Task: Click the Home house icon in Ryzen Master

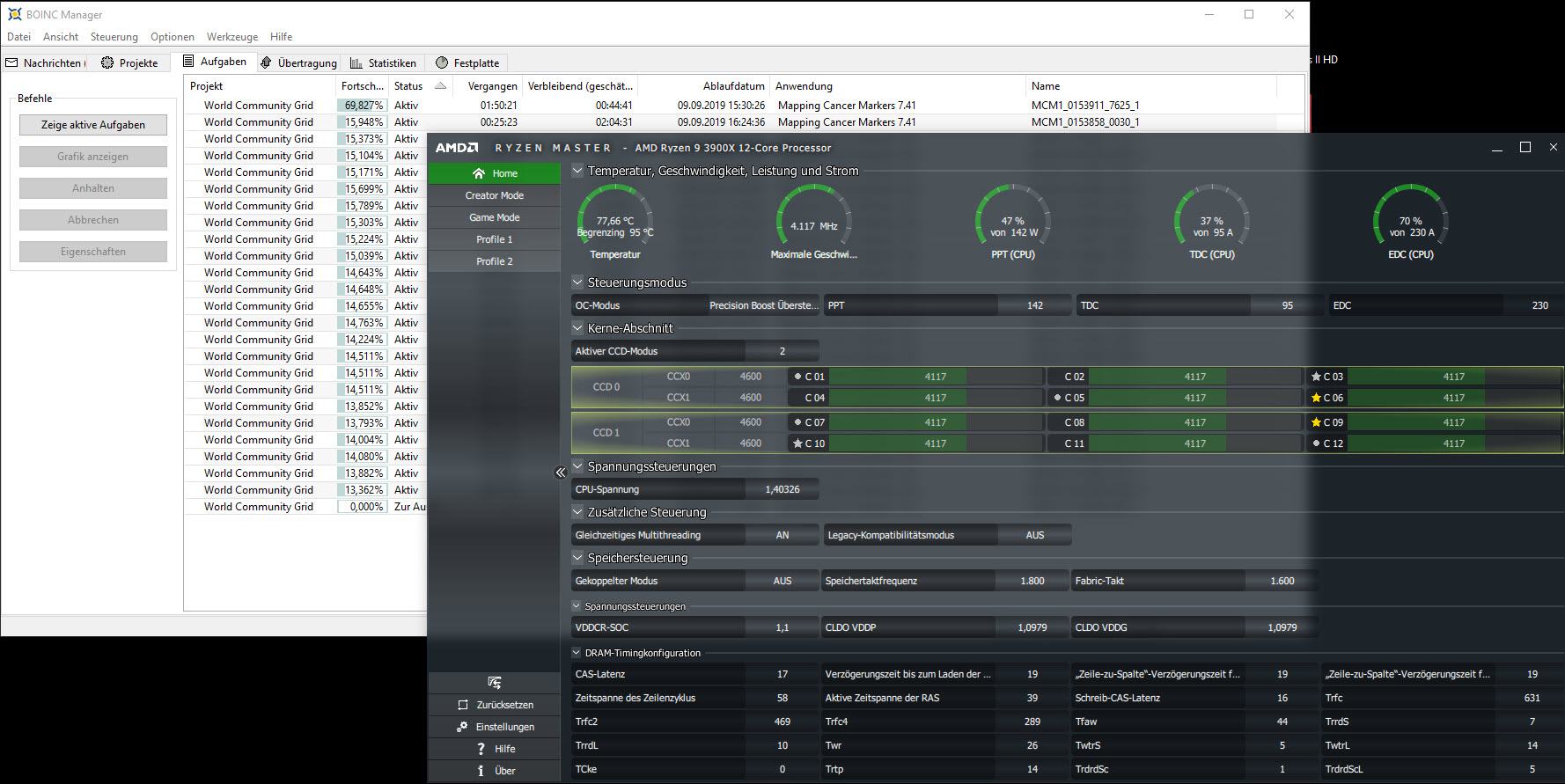Action: pyautogui.click(x=479, y=173)
